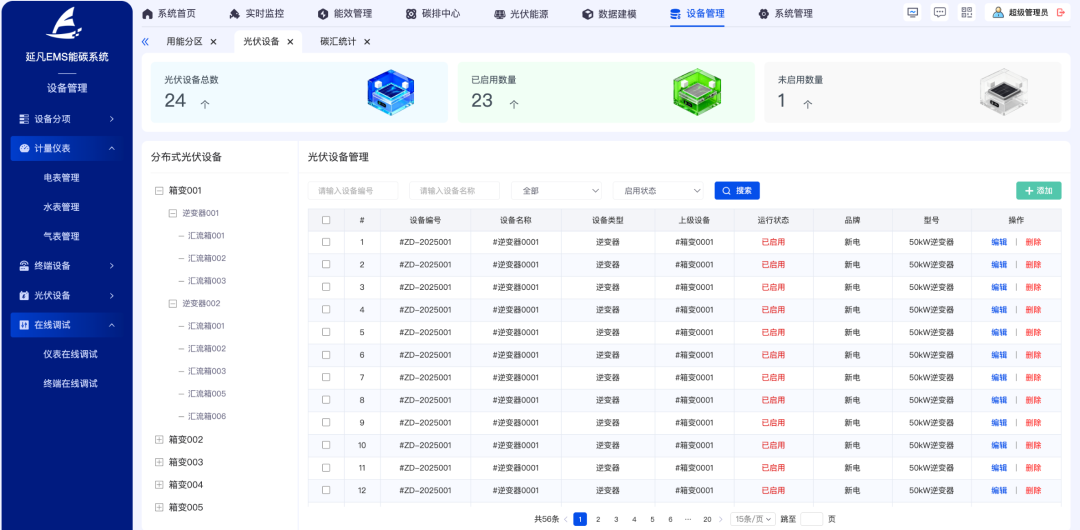Viewport: 1080px width, 530px height.
Task: Click the gray disabled devices cube icon
Action: click(x=1003, y=92)
